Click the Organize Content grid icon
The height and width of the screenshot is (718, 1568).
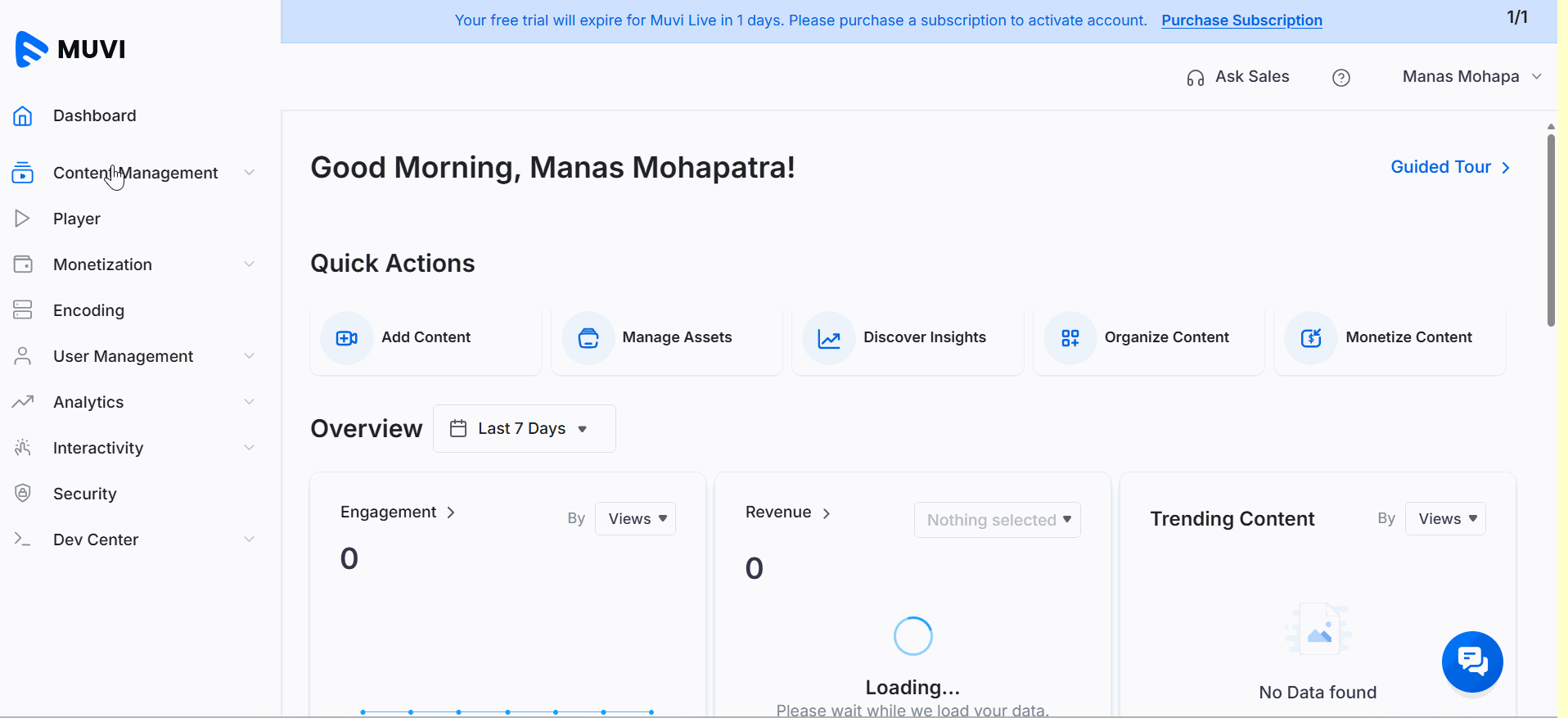tap(1070, 338)
